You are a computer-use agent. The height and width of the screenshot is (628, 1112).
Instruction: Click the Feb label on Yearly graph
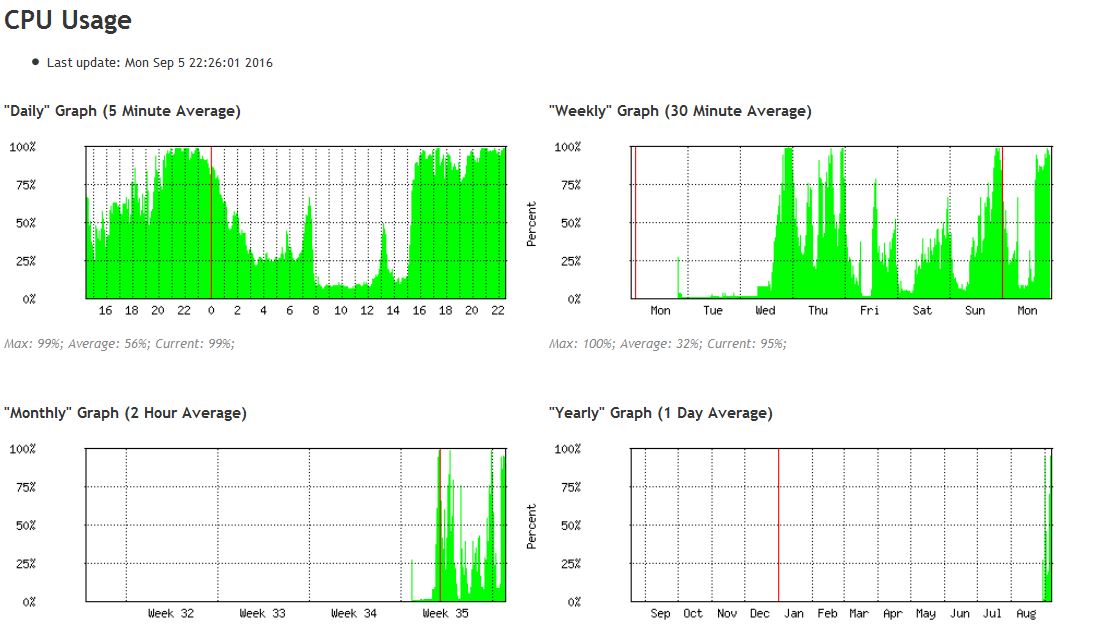coord(827,613)
